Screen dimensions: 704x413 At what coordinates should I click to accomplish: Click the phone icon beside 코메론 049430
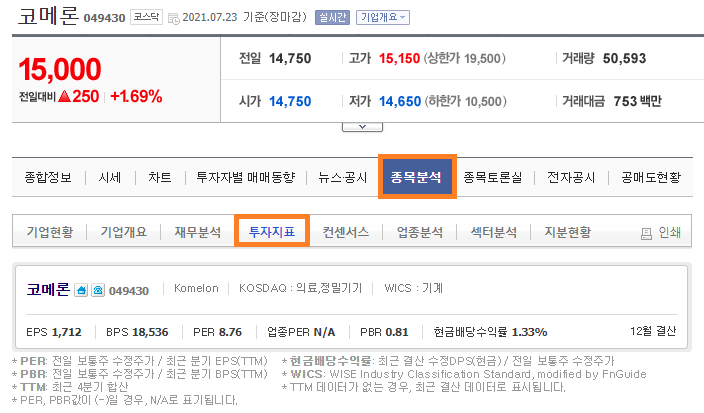[x=98, y=290]
